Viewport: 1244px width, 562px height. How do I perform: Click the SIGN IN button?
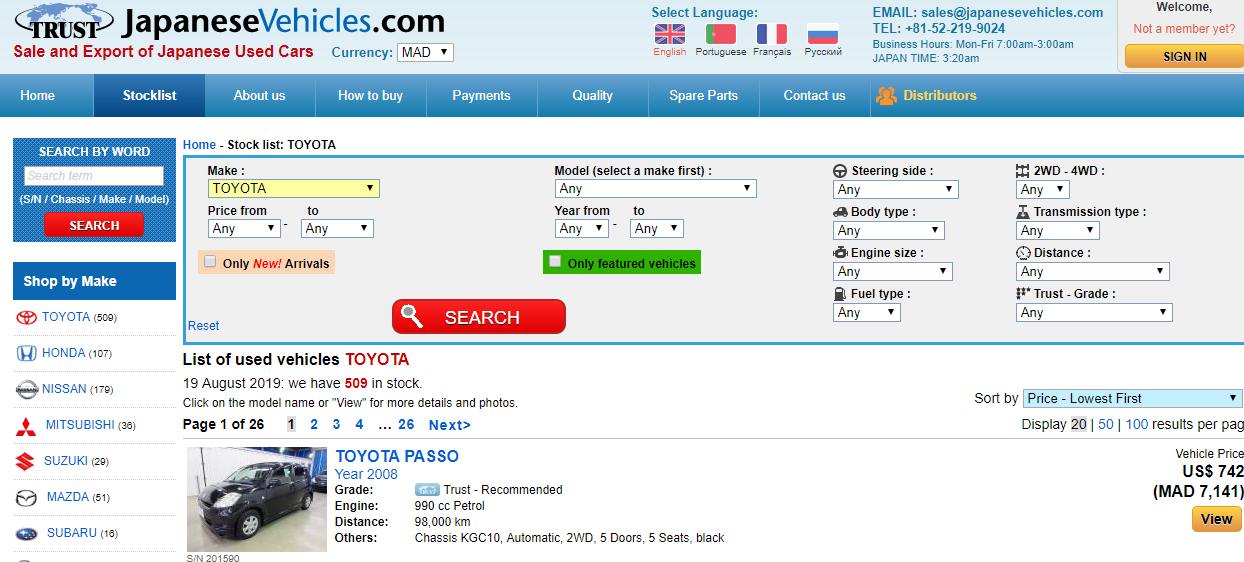pos(1185,57)
